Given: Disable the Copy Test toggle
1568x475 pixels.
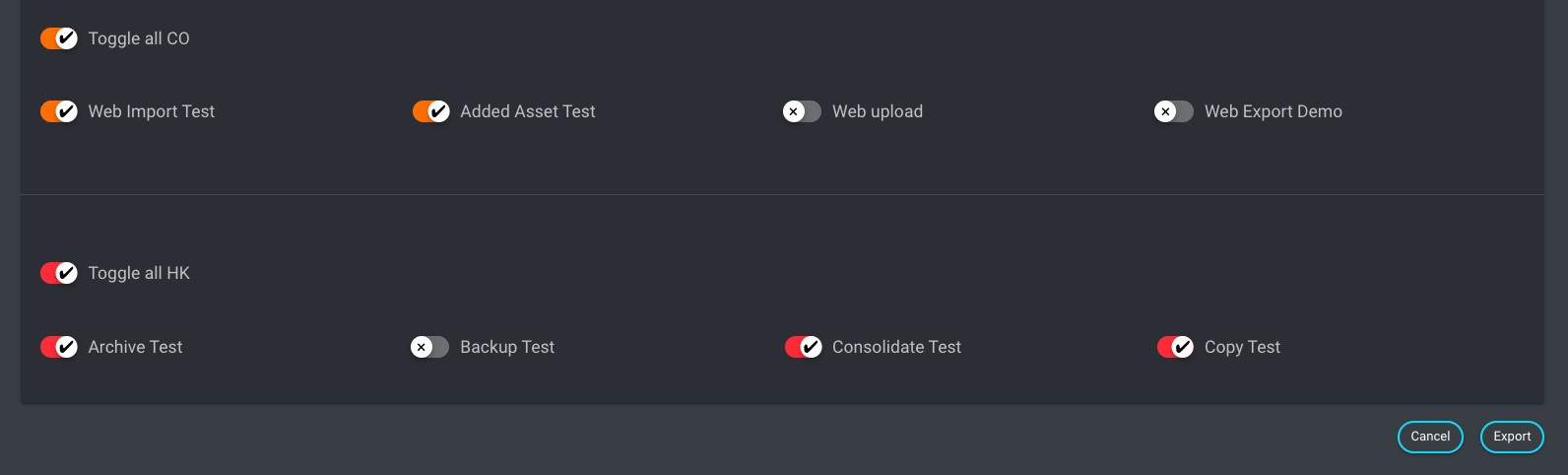Looking at the screenshot, I should click(x=1176, y=347).
